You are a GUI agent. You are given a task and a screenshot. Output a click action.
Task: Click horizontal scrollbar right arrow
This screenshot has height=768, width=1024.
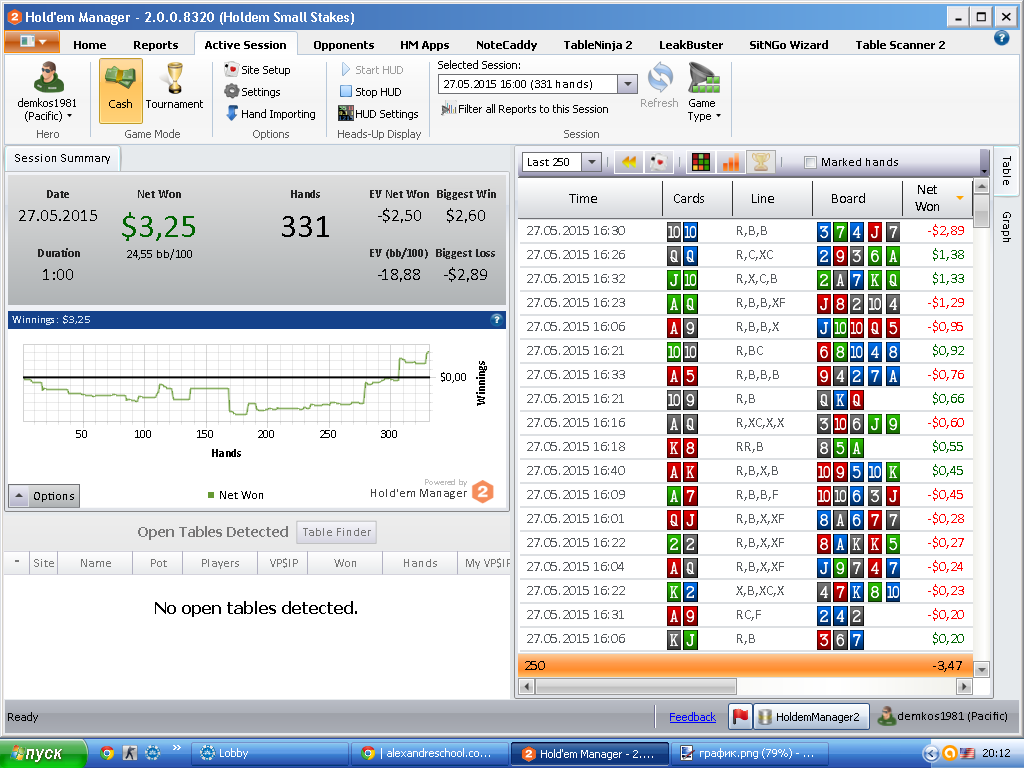964,686
